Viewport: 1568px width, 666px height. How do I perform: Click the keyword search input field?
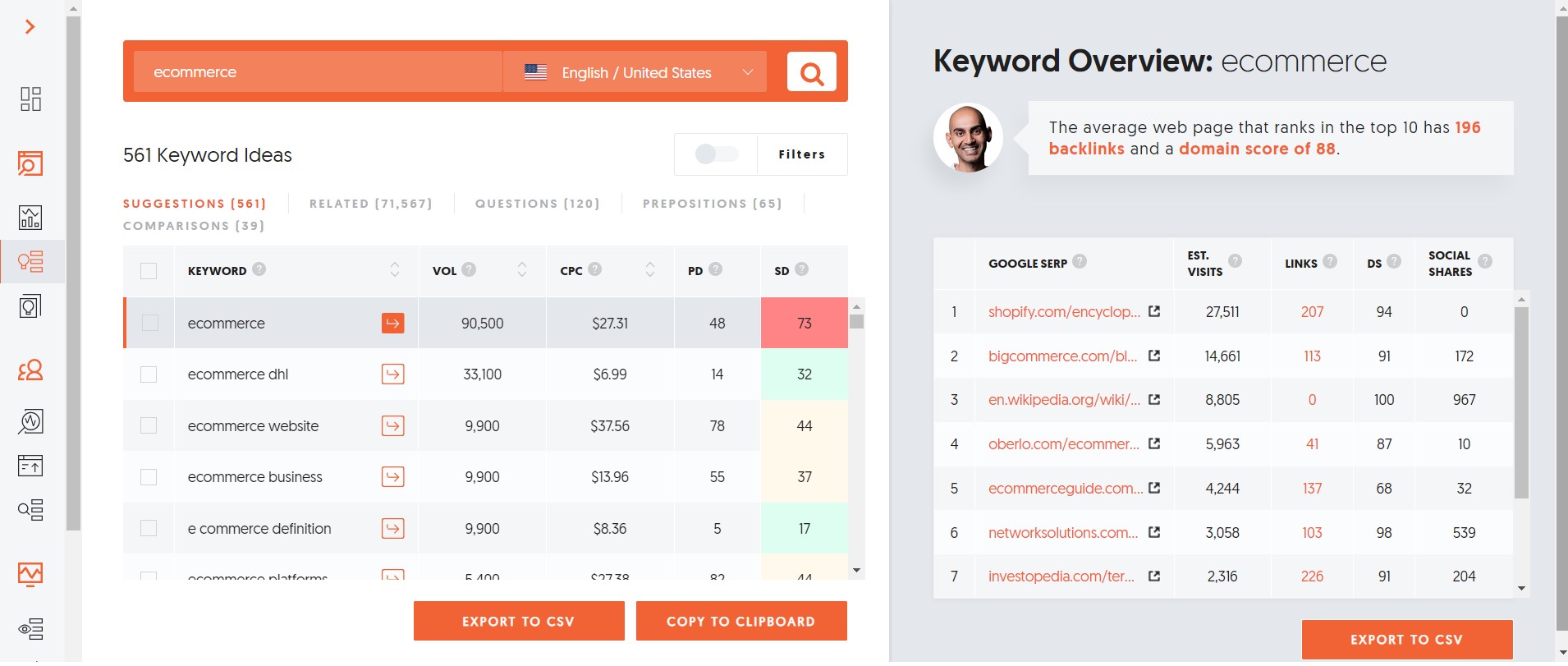point(318,72)
